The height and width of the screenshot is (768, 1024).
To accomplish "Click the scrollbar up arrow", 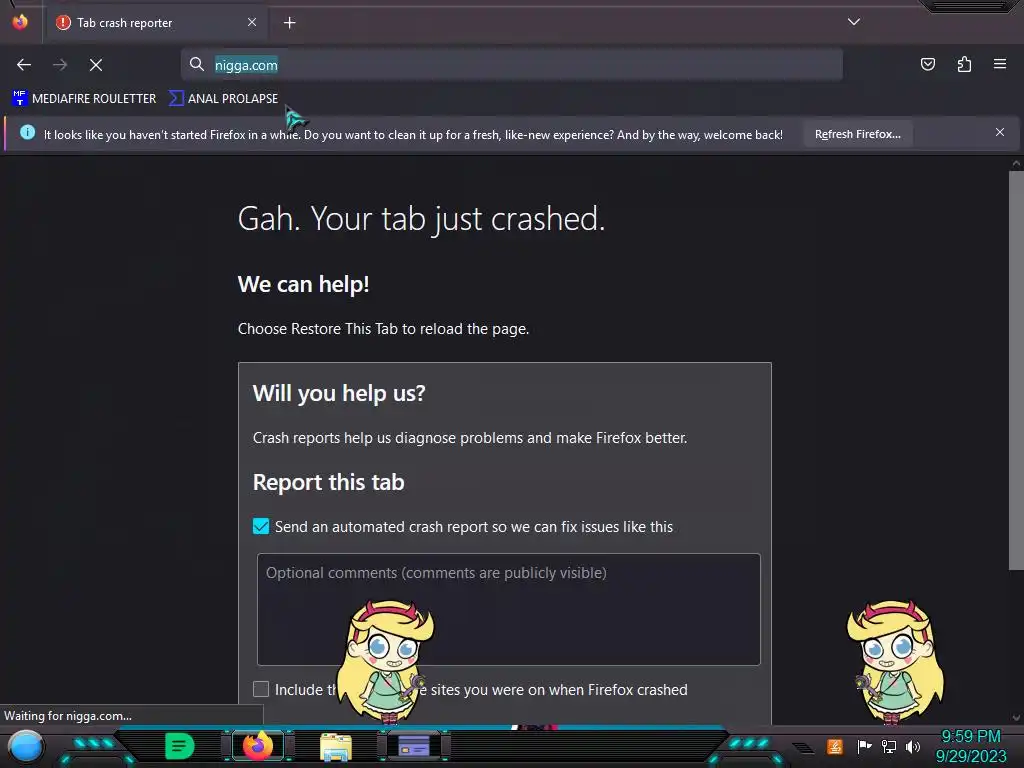I will 1016,163.
